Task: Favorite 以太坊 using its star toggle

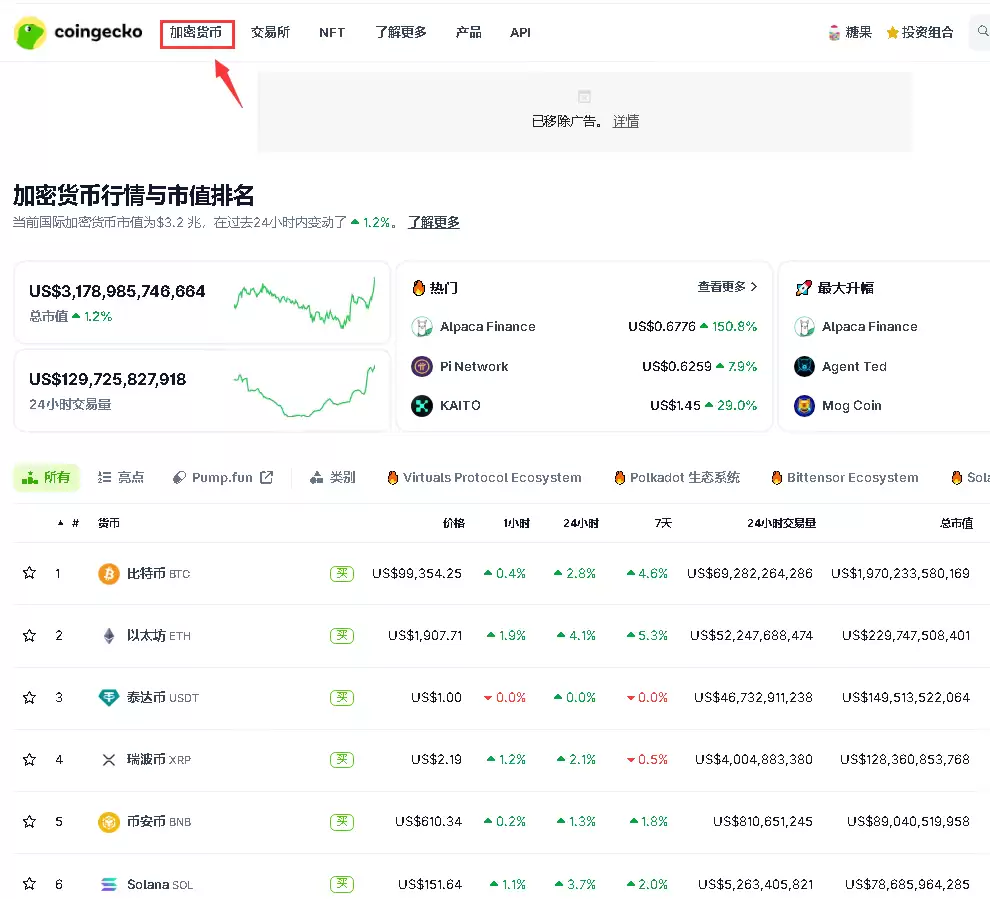Action: point(29,635)
